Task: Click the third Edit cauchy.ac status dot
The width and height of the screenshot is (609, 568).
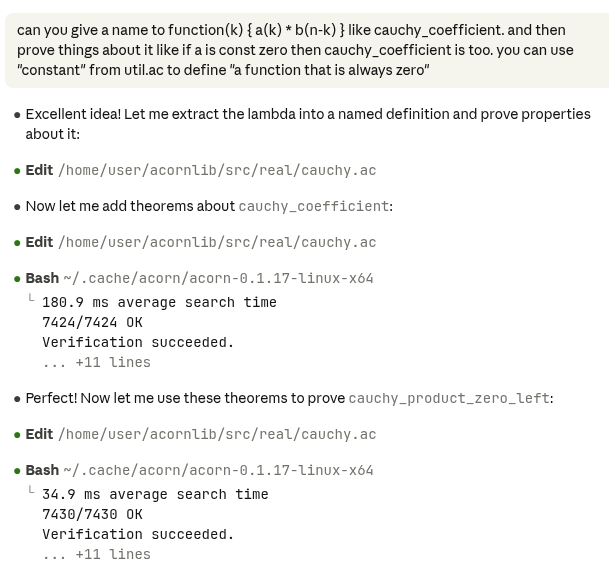Action: (17, 435)
